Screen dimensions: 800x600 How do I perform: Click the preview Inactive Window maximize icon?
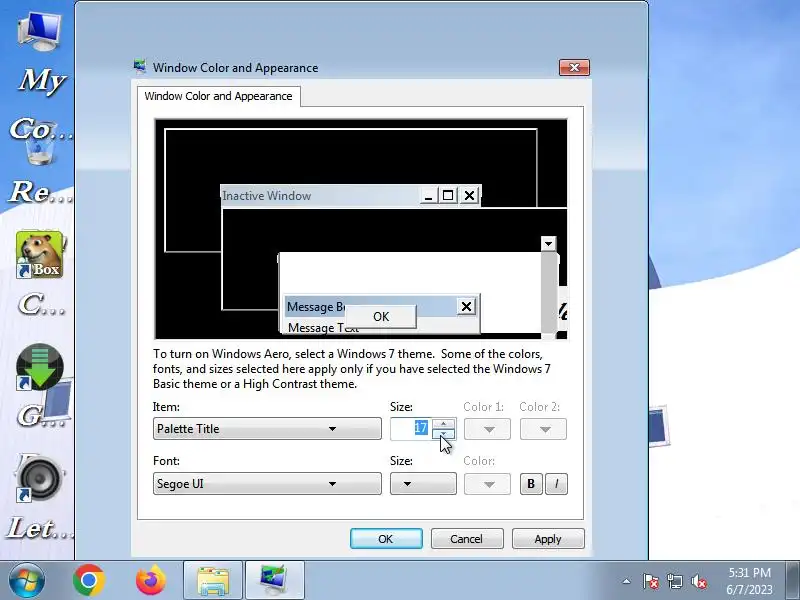(x=448, y=195)
